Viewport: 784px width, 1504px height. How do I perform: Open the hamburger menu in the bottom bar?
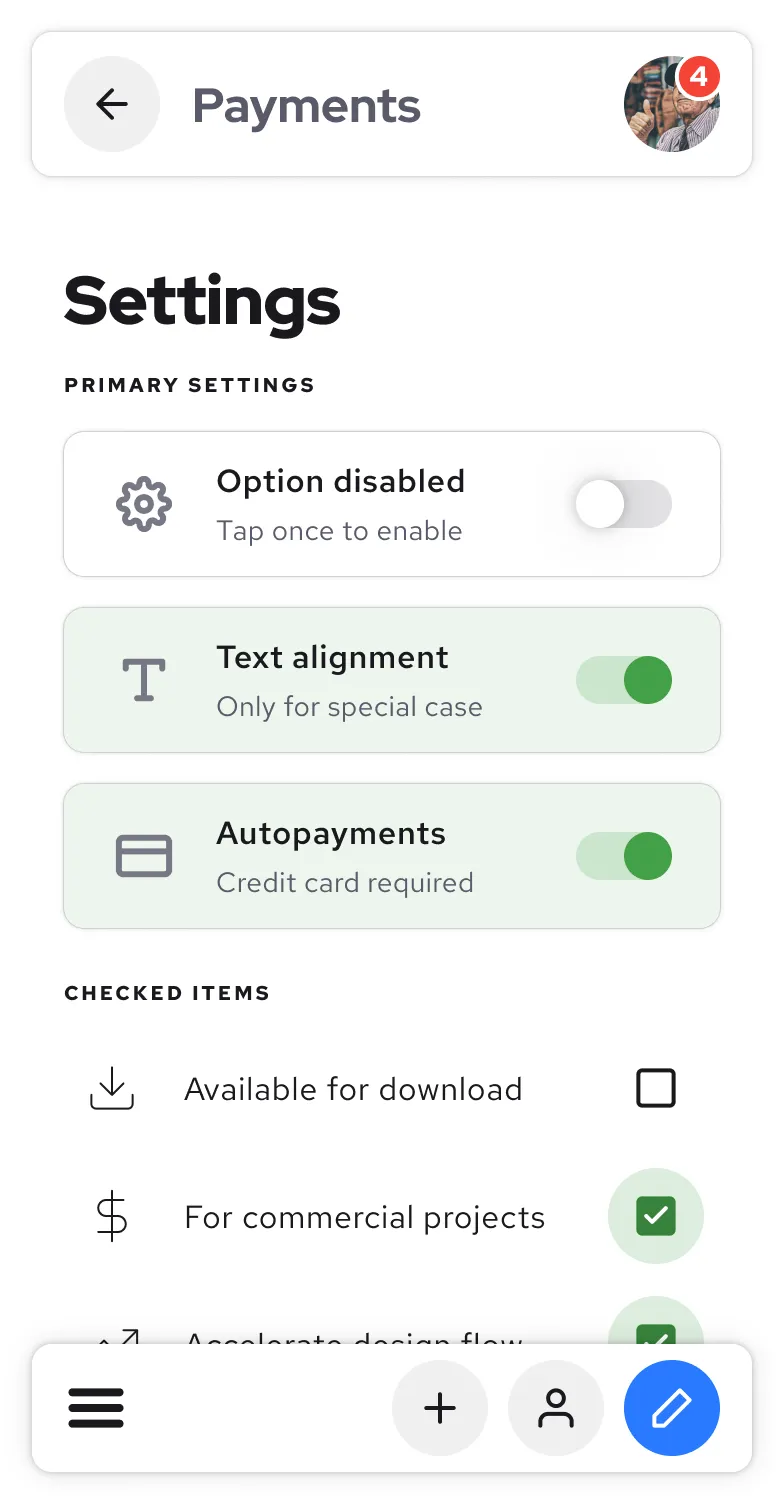coord(96,1408)
